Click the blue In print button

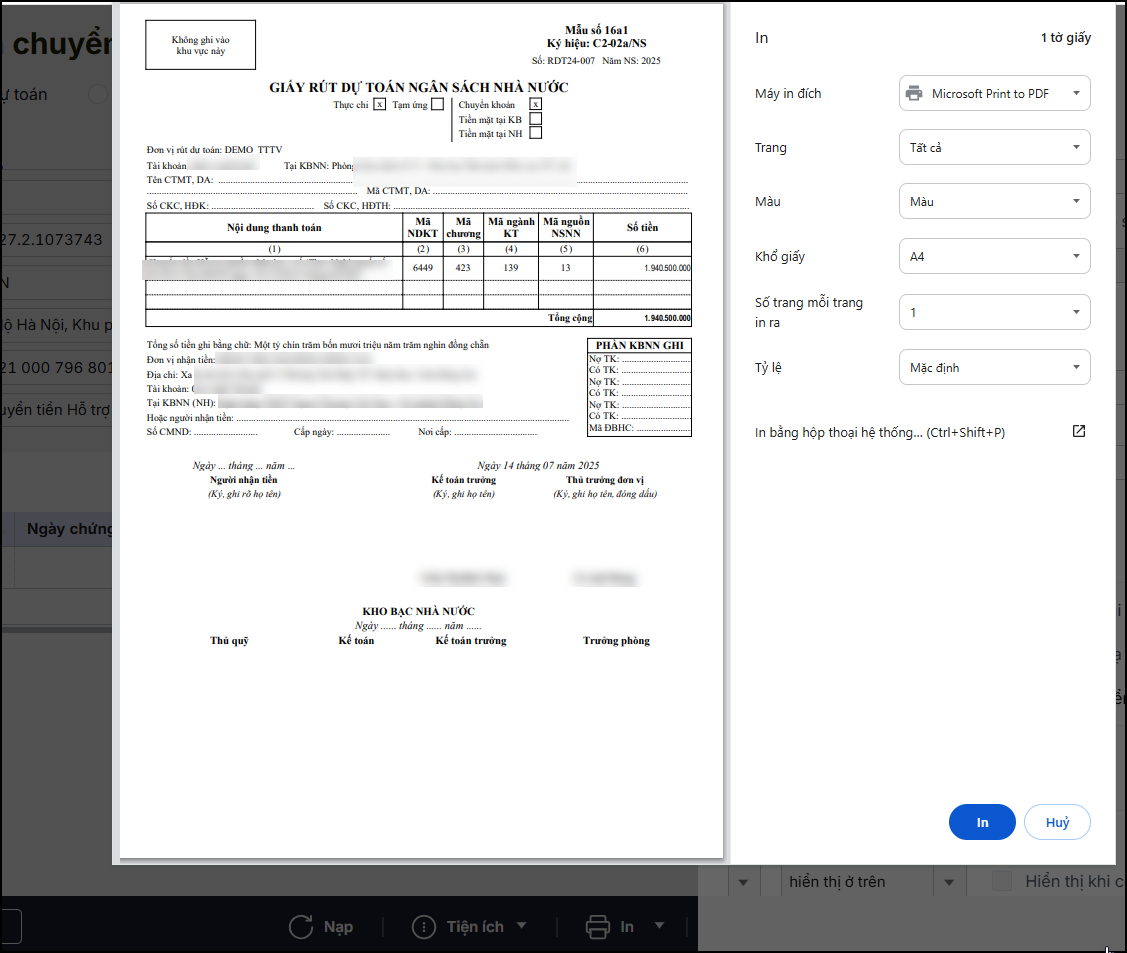click(x=981, y=822)
